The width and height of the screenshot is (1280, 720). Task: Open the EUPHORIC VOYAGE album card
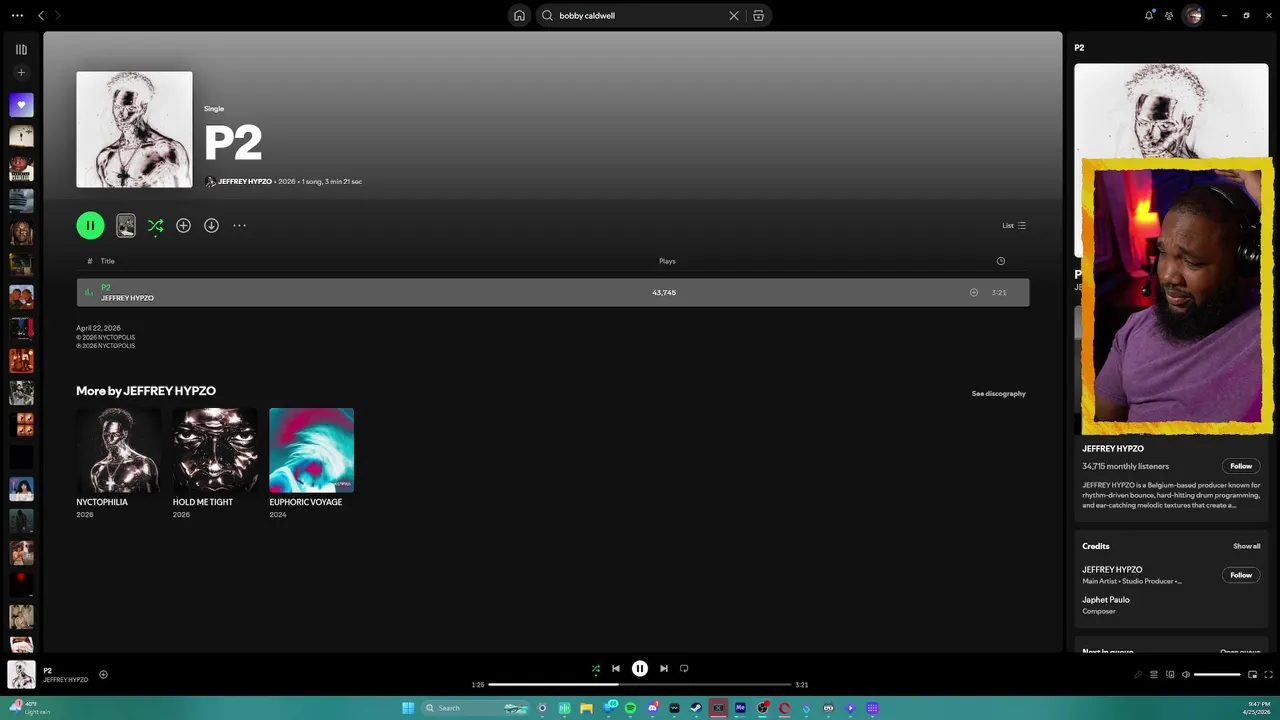click(x=311, y=463)
